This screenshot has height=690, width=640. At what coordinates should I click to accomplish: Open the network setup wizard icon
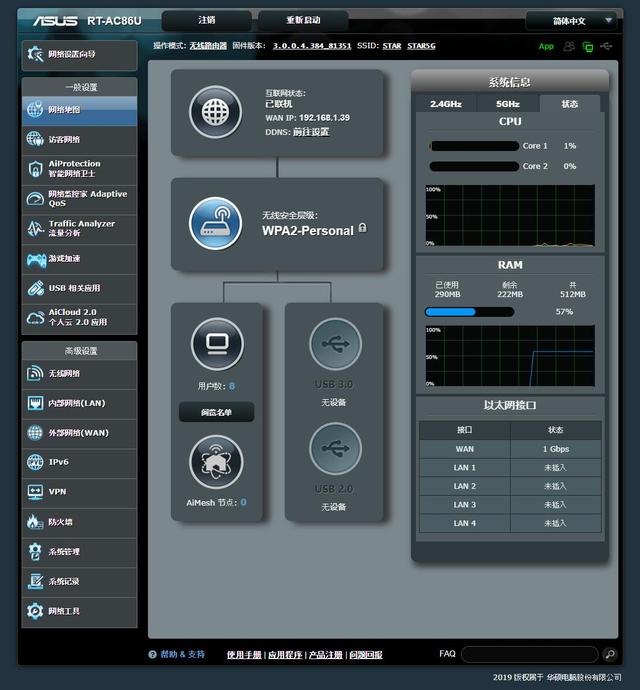point(35,54)
